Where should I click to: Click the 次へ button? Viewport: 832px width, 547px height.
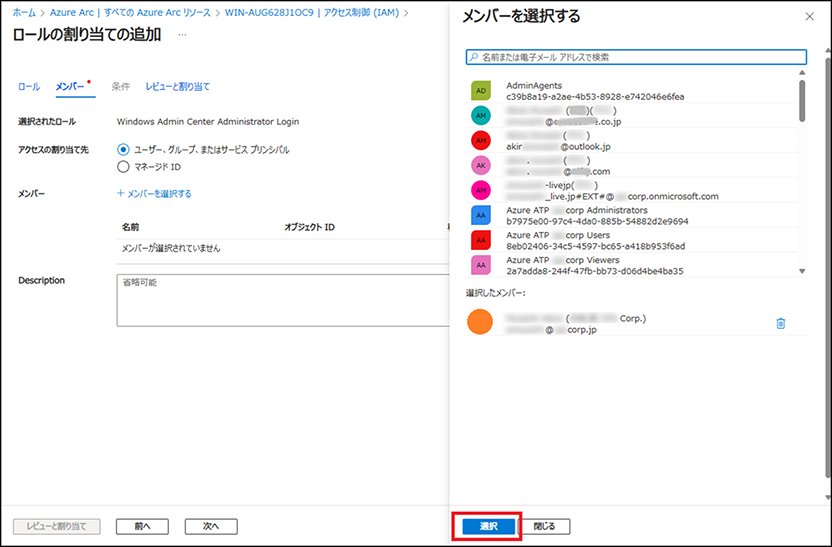(x=211, y=526)
